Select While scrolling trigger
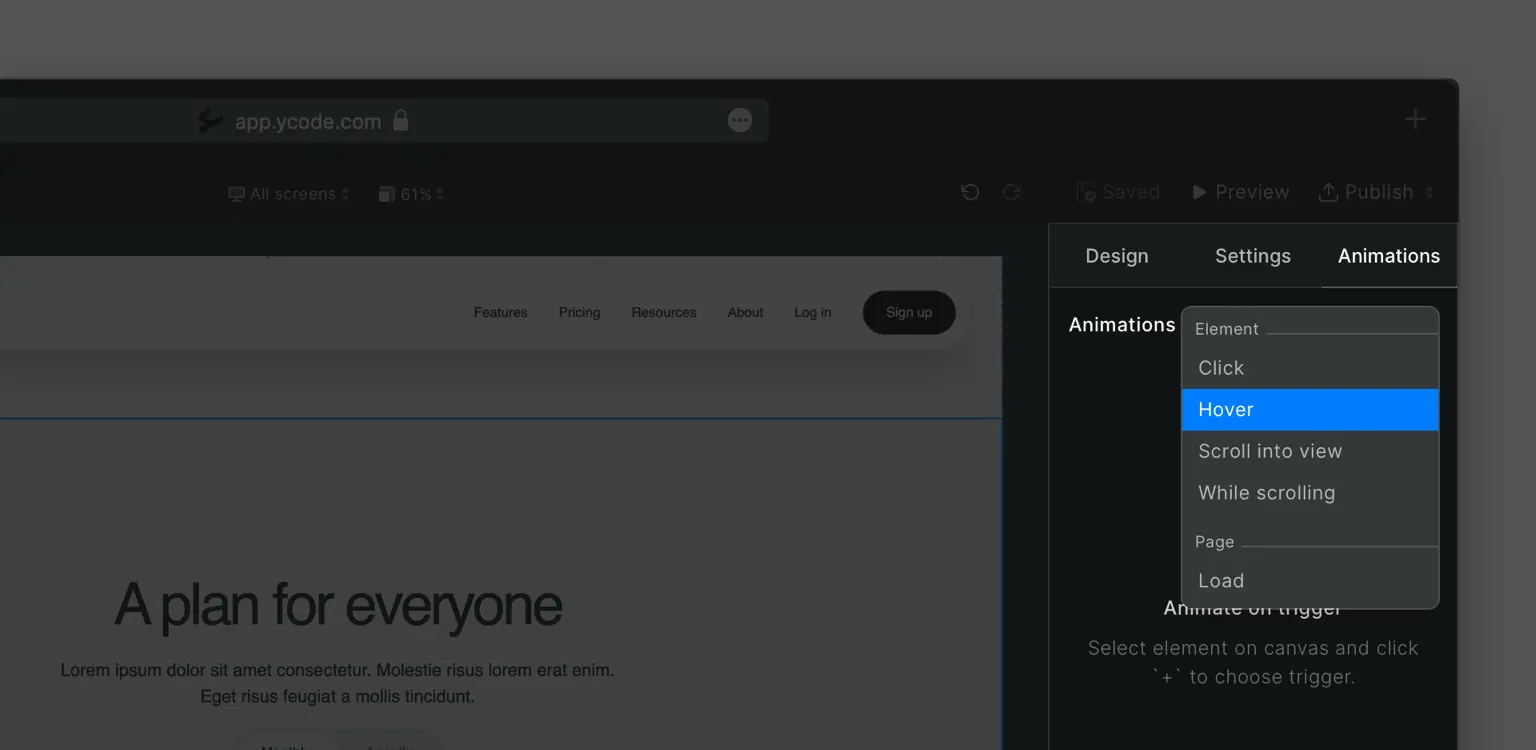Image resolution: width=1536 pixels, height=750 pixels. pos(1310,493)
